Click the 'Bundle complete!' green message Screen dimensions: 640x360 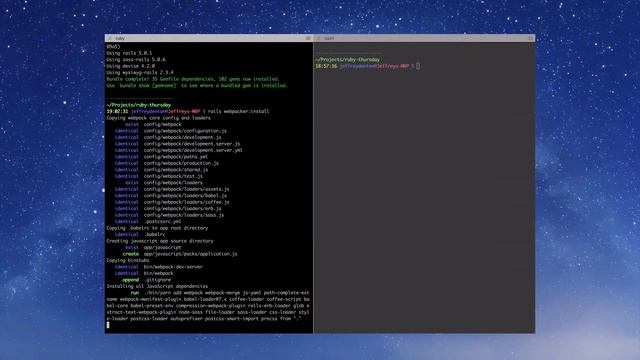click(193, 79)
